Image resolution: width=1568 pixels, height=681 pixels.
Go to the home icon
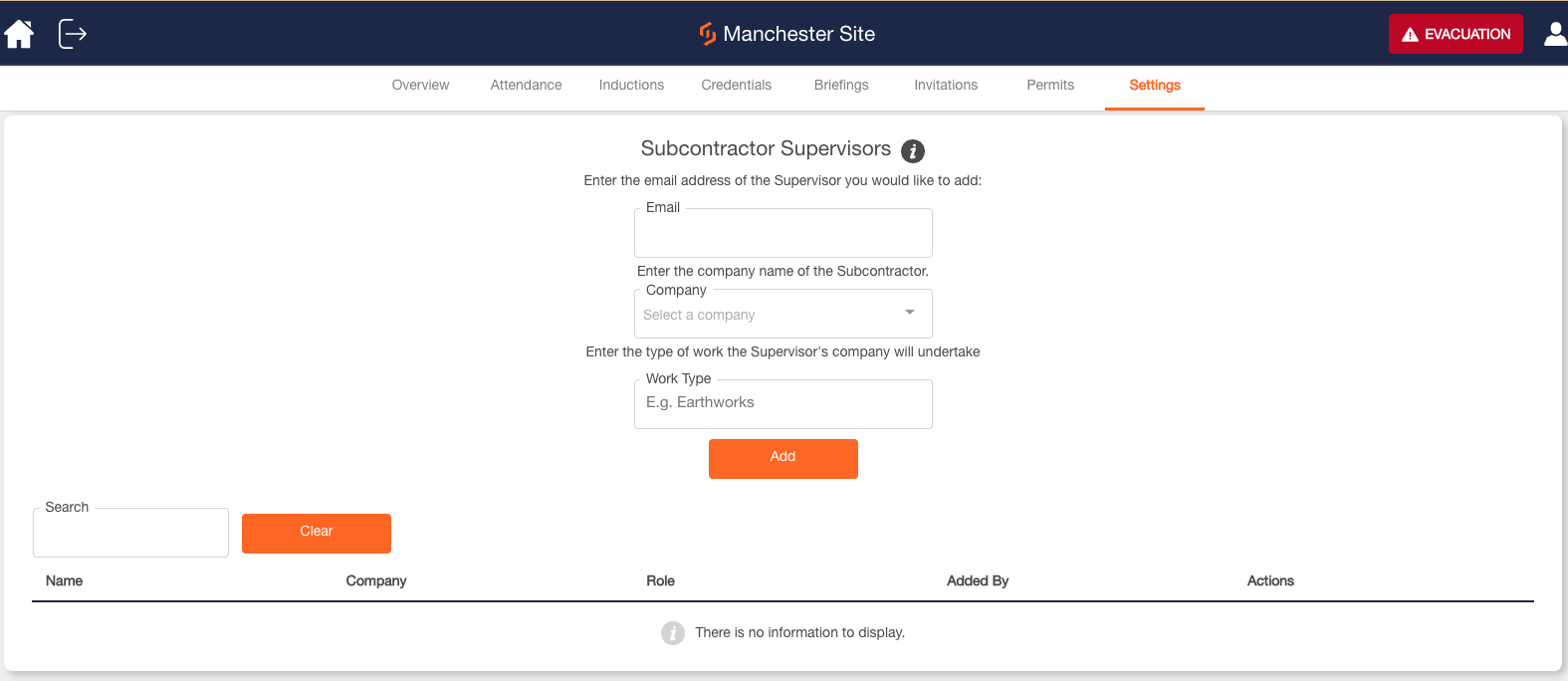[19, 34]
